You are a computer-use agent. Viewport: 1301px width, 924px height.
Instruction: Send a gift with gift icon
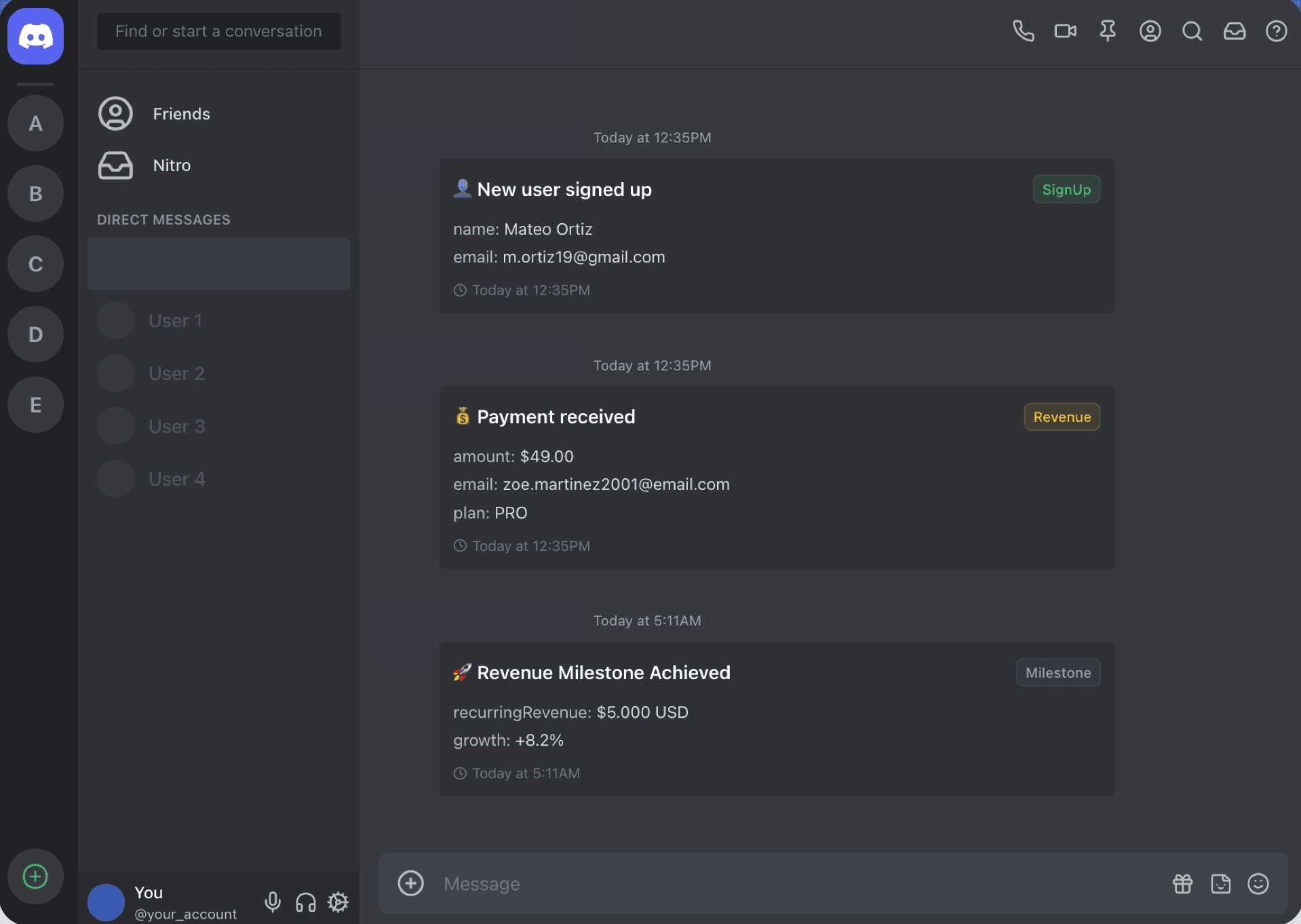[1182, 883]
